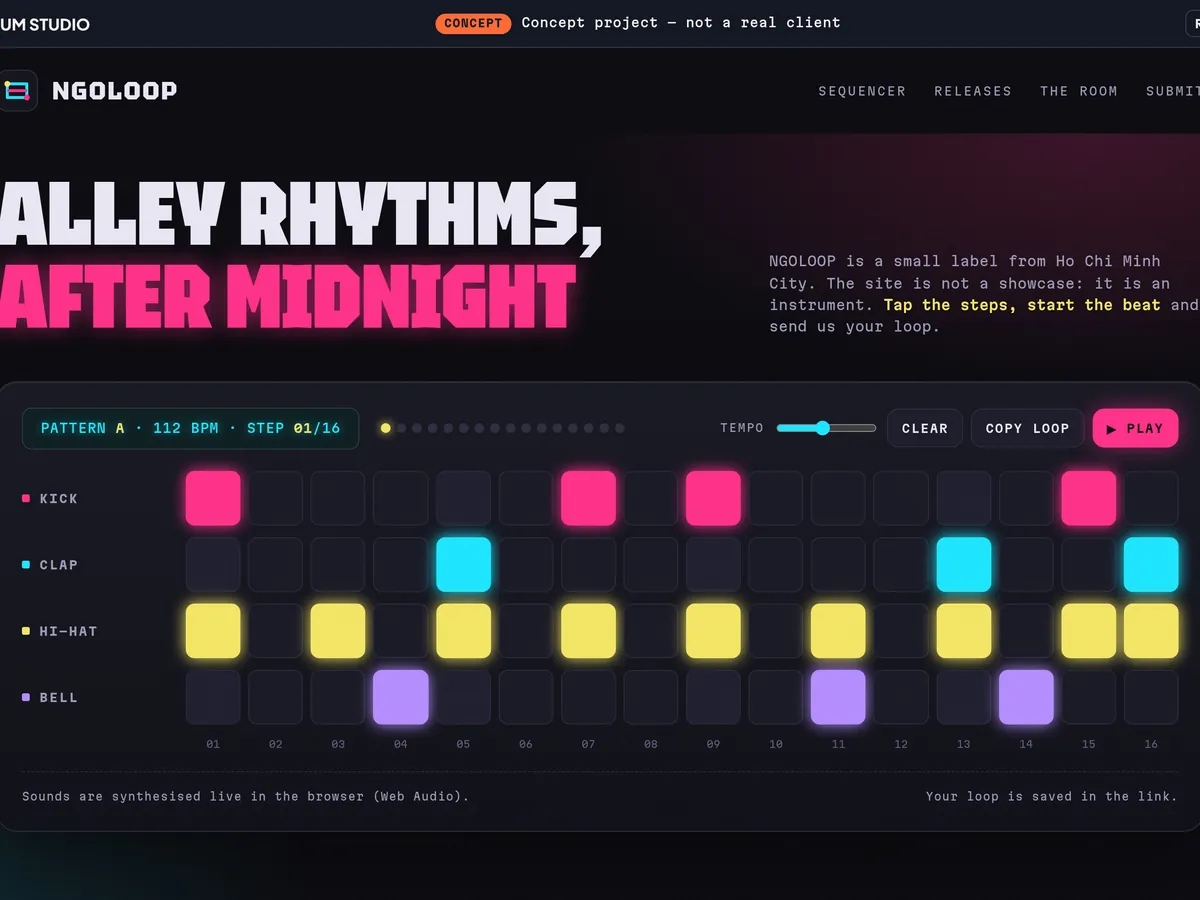Click the pattern A 112 BPM status display
The height and width of the screenshot is (900, 1200).
[x=190, y=428]
